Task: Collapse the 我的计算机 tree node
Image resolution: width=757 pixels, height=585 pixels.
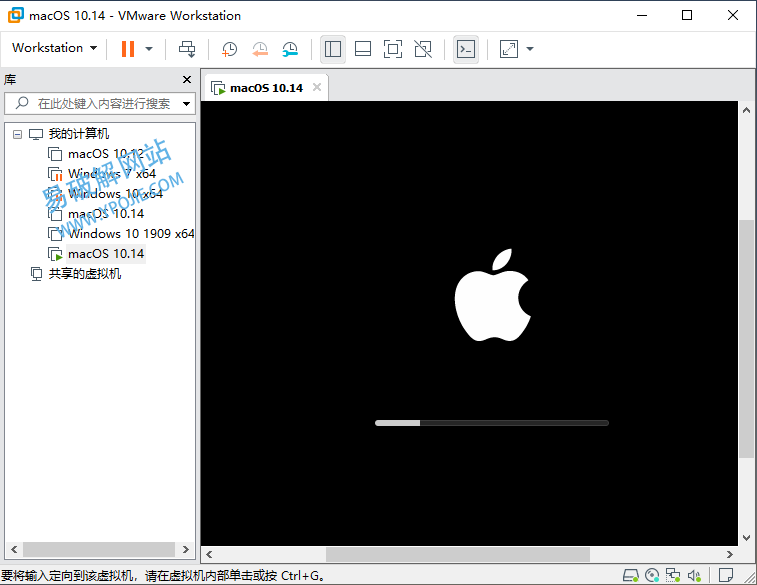Action: tap(17, 134)
